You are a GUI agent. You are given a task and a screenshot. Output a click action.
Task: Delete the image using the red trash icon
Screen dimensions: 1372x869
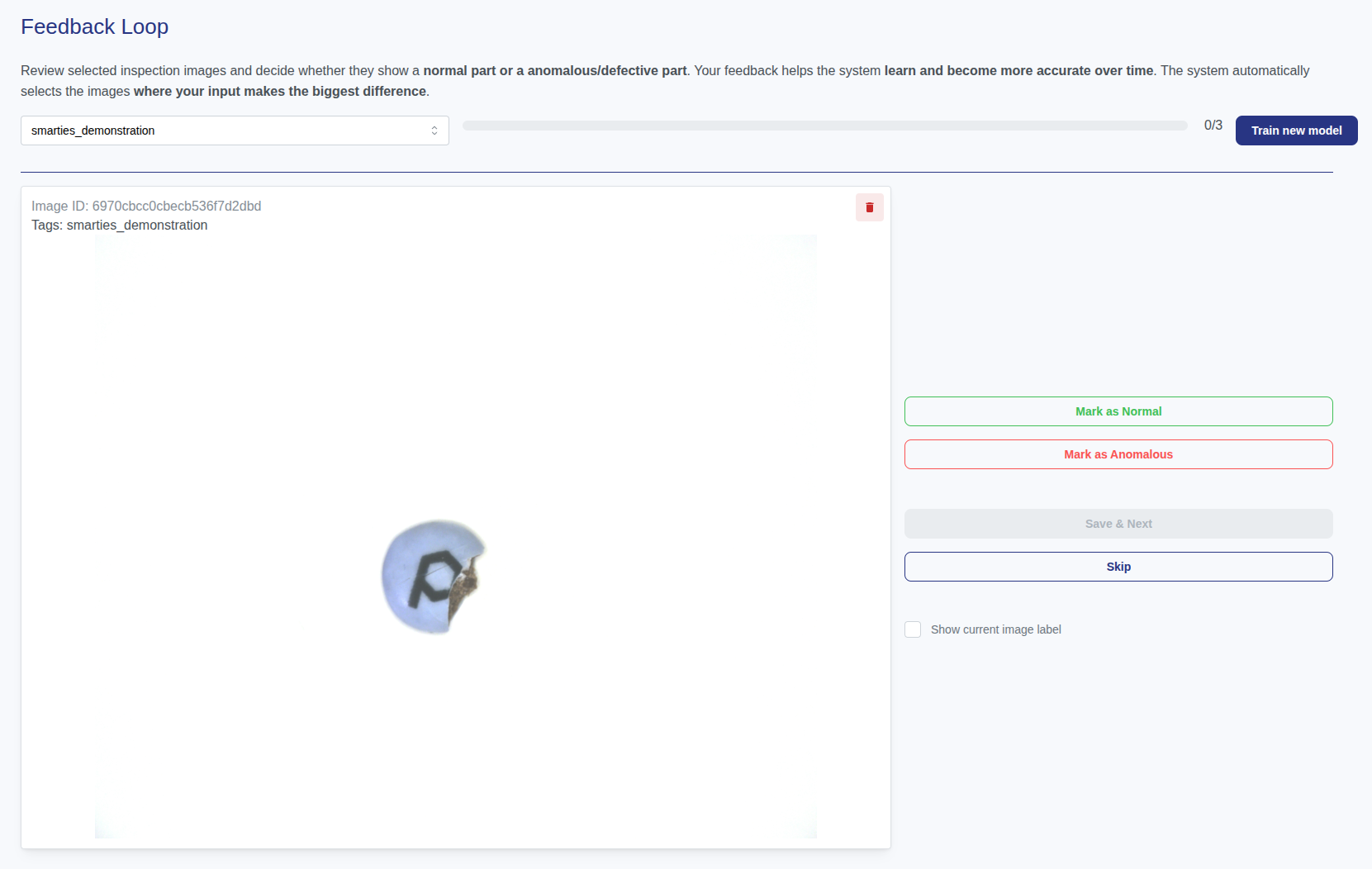[x=869, y=207]
